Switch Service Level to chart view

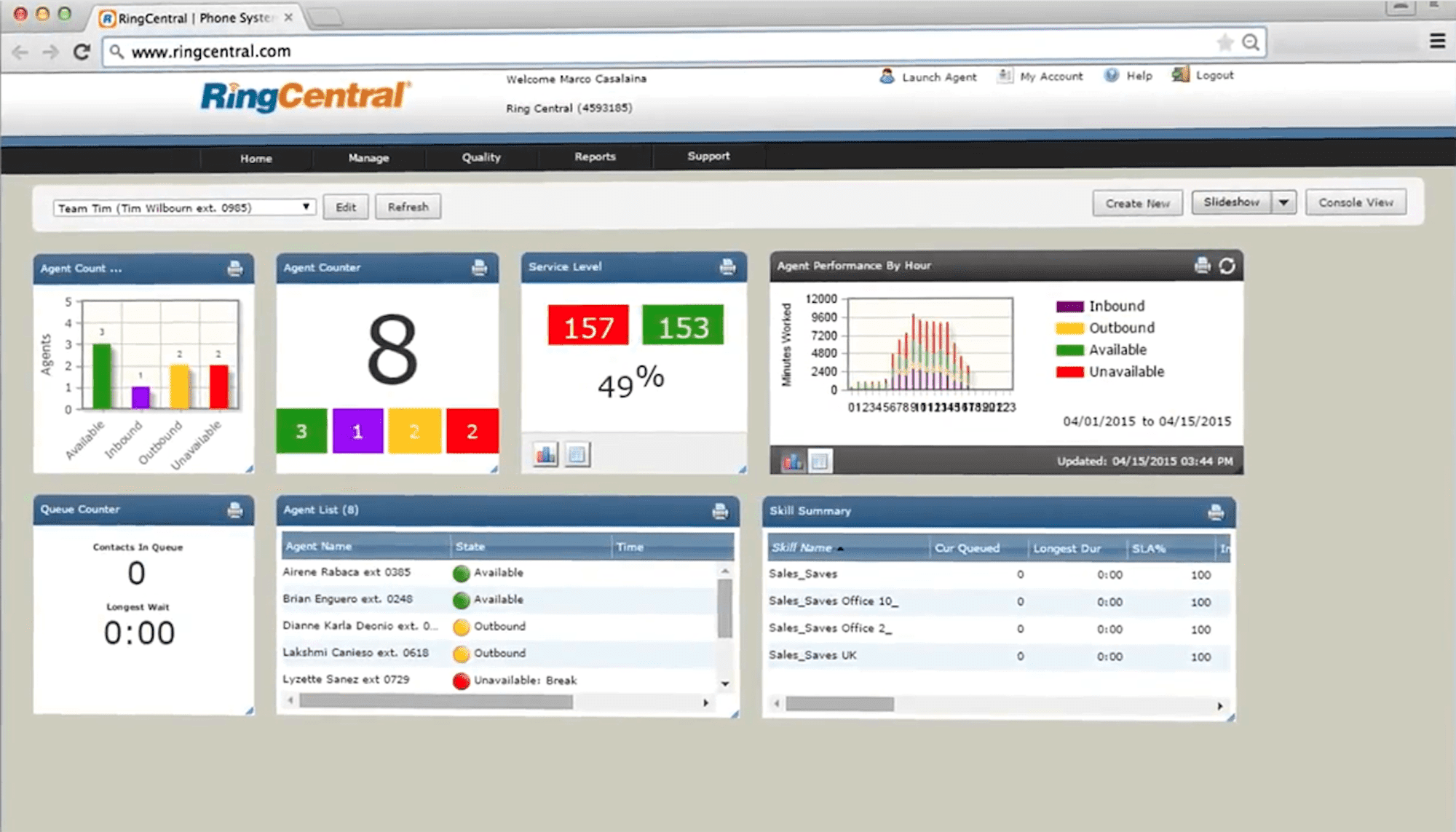(545, 455)
